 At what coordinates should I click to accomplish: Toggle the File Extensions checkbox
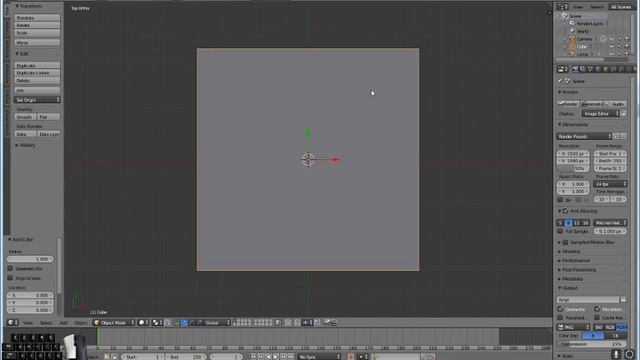[x=597, y=309]
